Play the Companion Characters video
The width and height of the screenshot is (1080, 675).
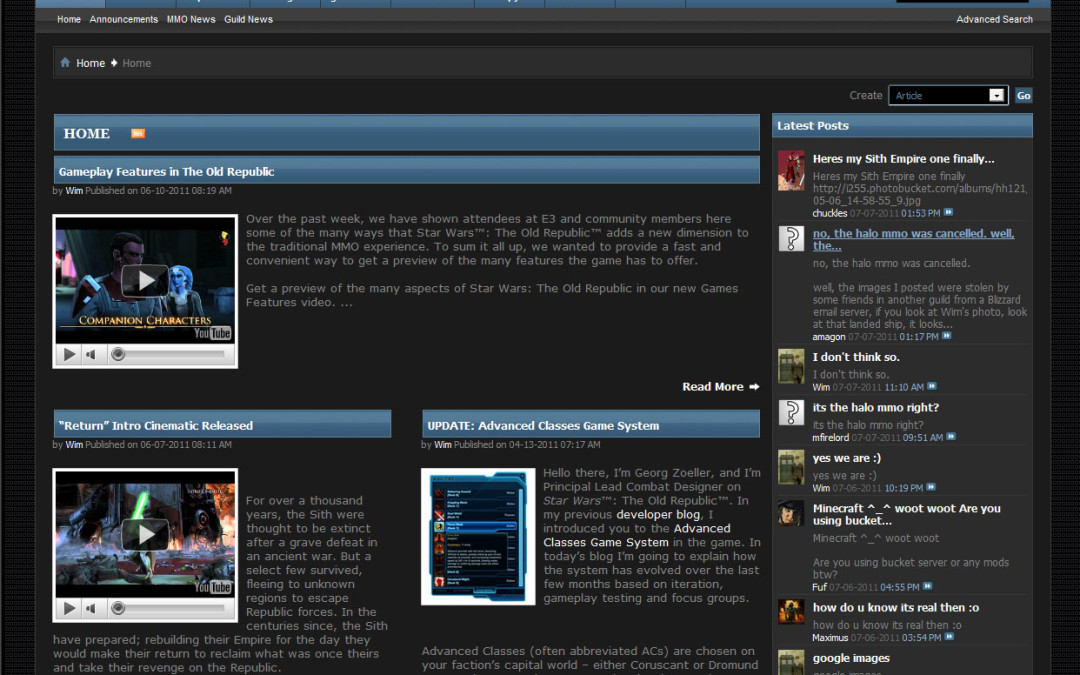(145, 280)
